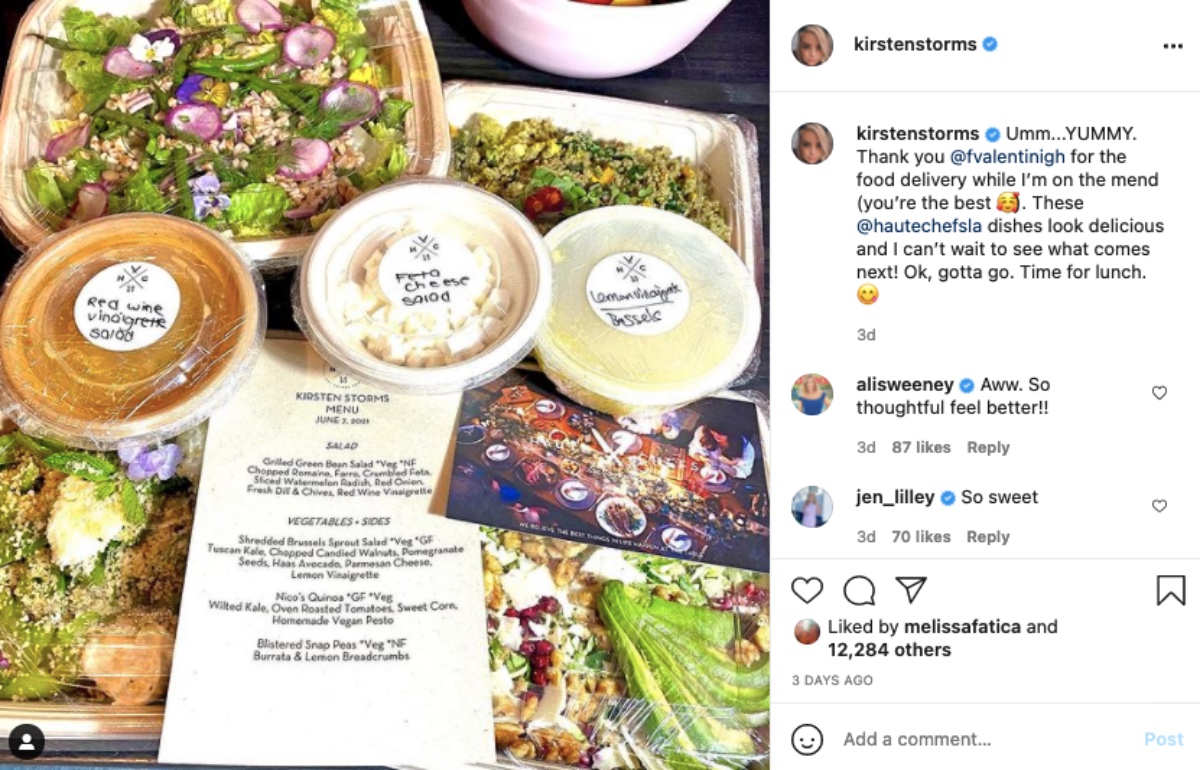
Task: Reply to jen_lilley's comment
Action: [x=988, y=537]
